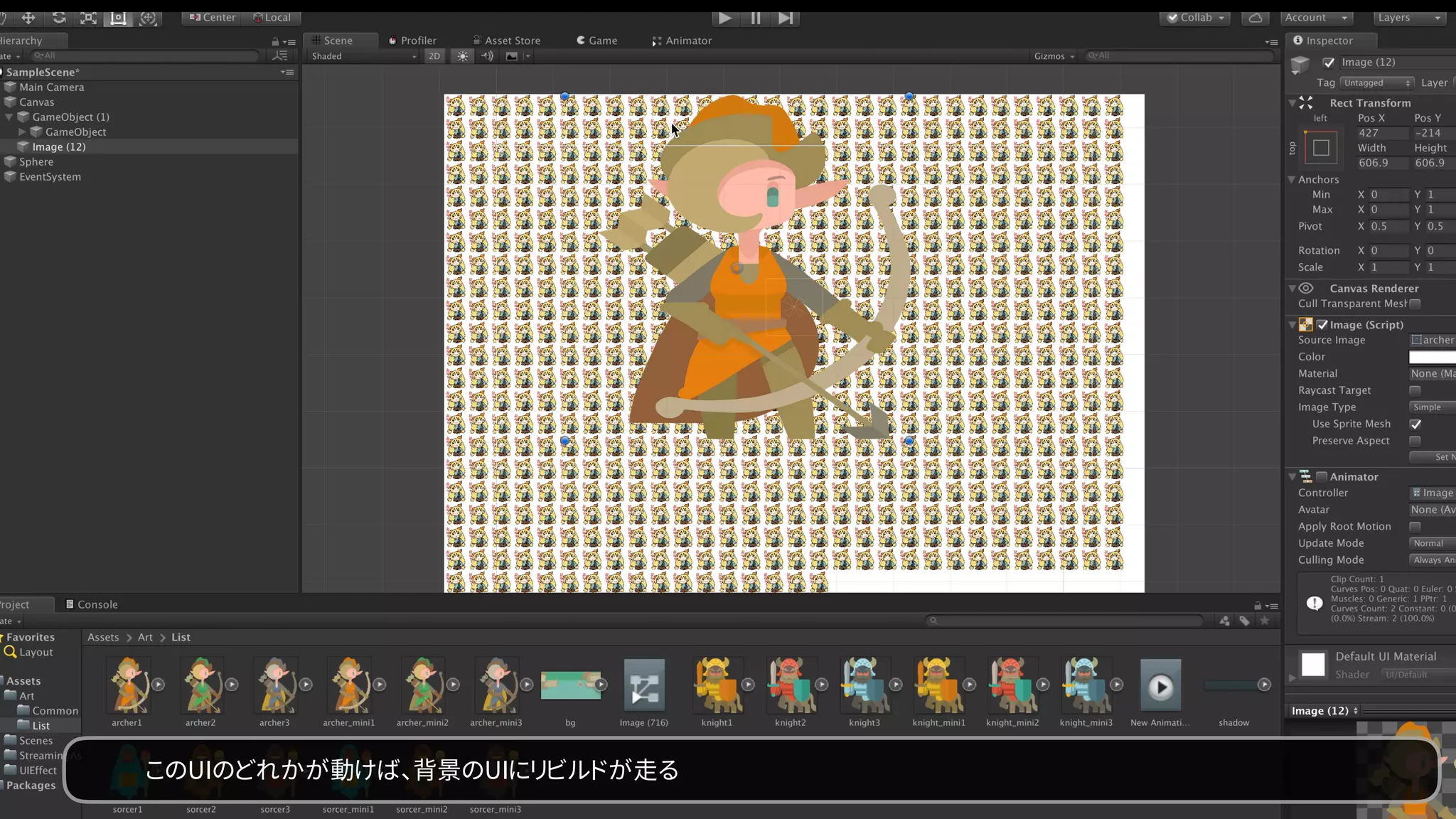The width and height of the screenshot is (1456, 819).
Task: Select the combined Transform tool
Action: coord(148,18)
